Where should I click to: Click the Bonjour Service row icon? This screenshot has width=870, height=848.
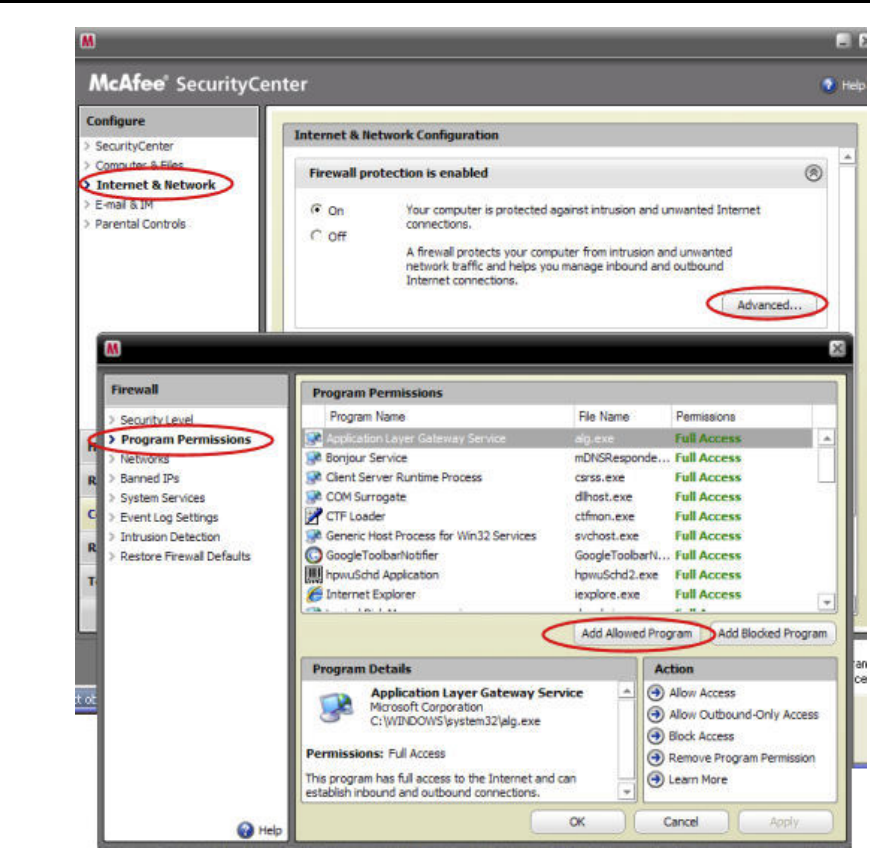(x=313, y=458)
